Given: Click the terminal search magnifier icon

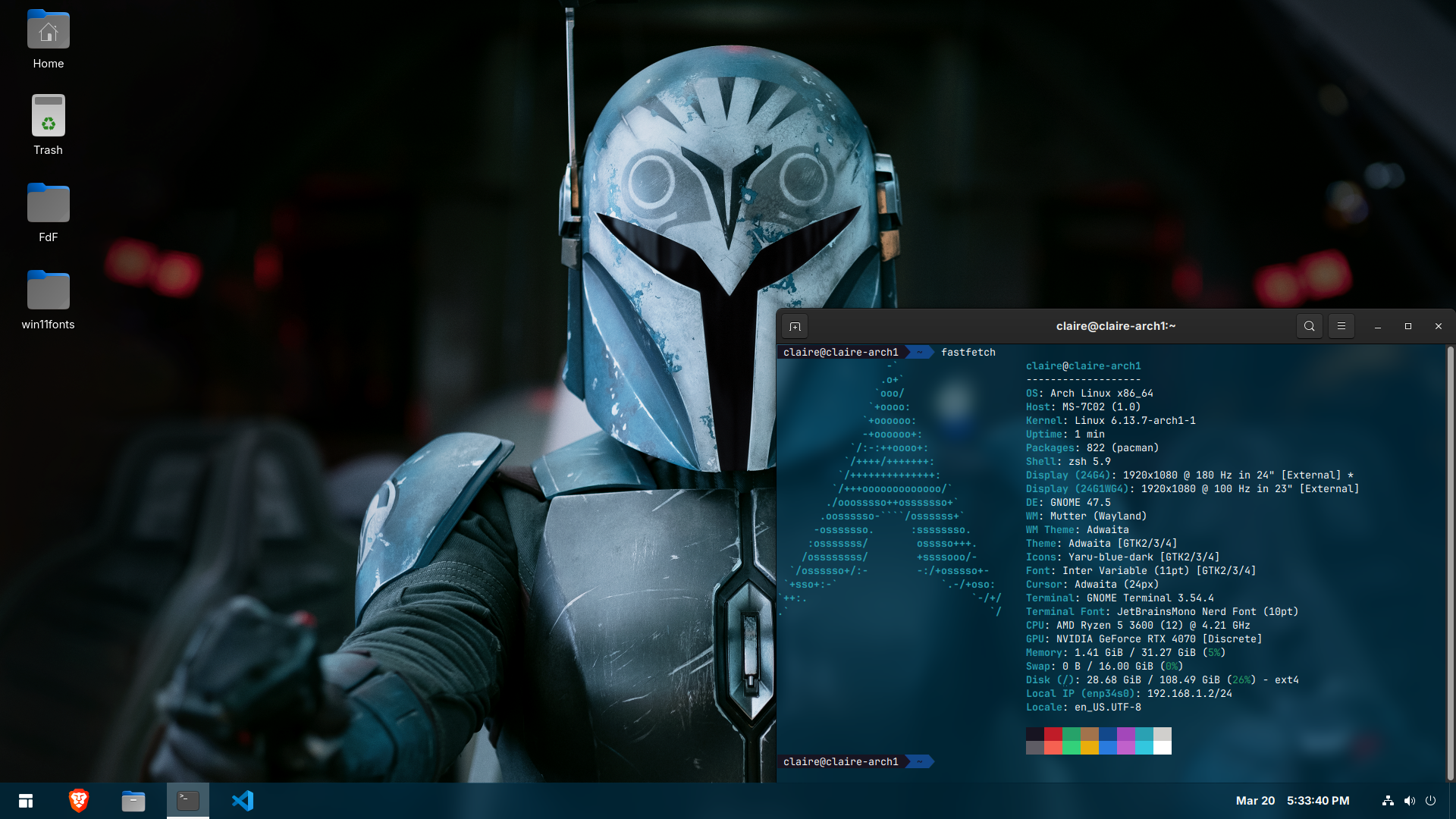Looking at the screenshot, I should 1309,326.
